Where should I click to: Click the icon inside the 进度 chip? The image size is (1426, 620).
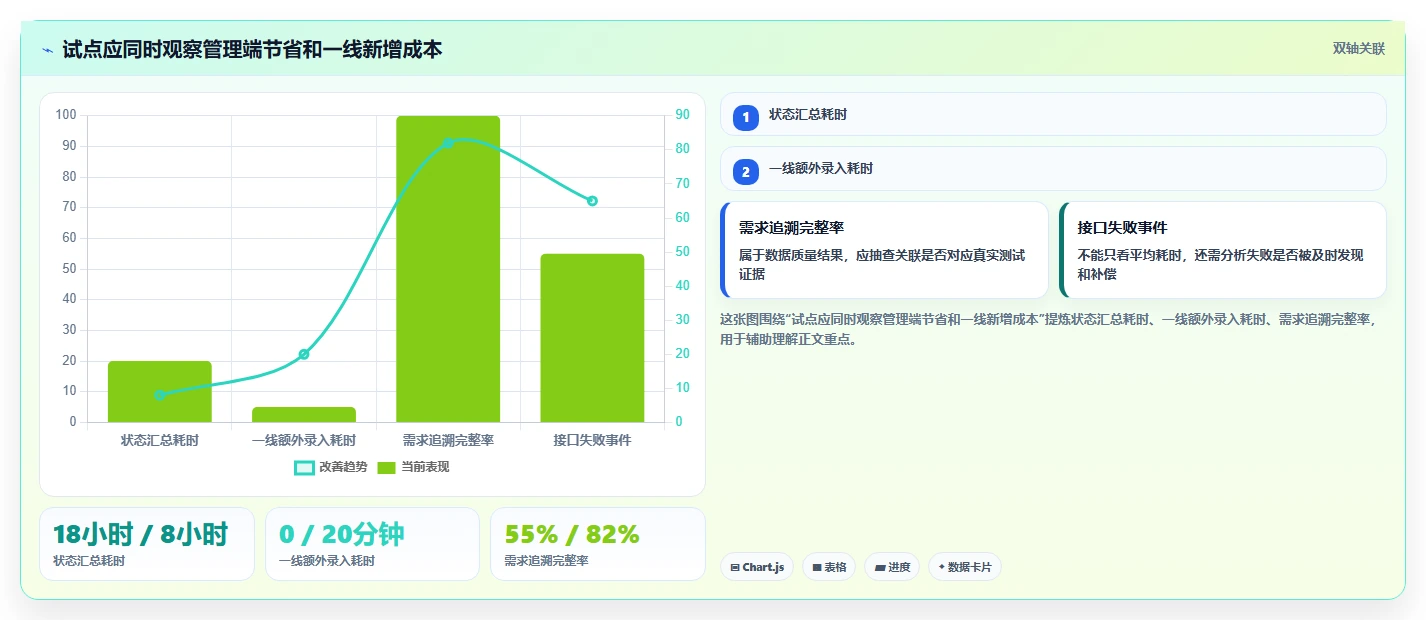pyautogui.click(x=880, y=567)
